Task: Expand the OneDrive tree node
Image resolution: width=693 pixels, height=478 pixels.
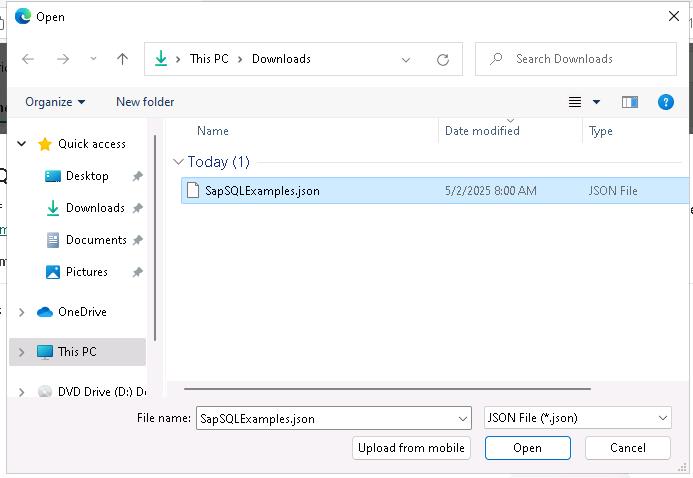Action: 22,312
